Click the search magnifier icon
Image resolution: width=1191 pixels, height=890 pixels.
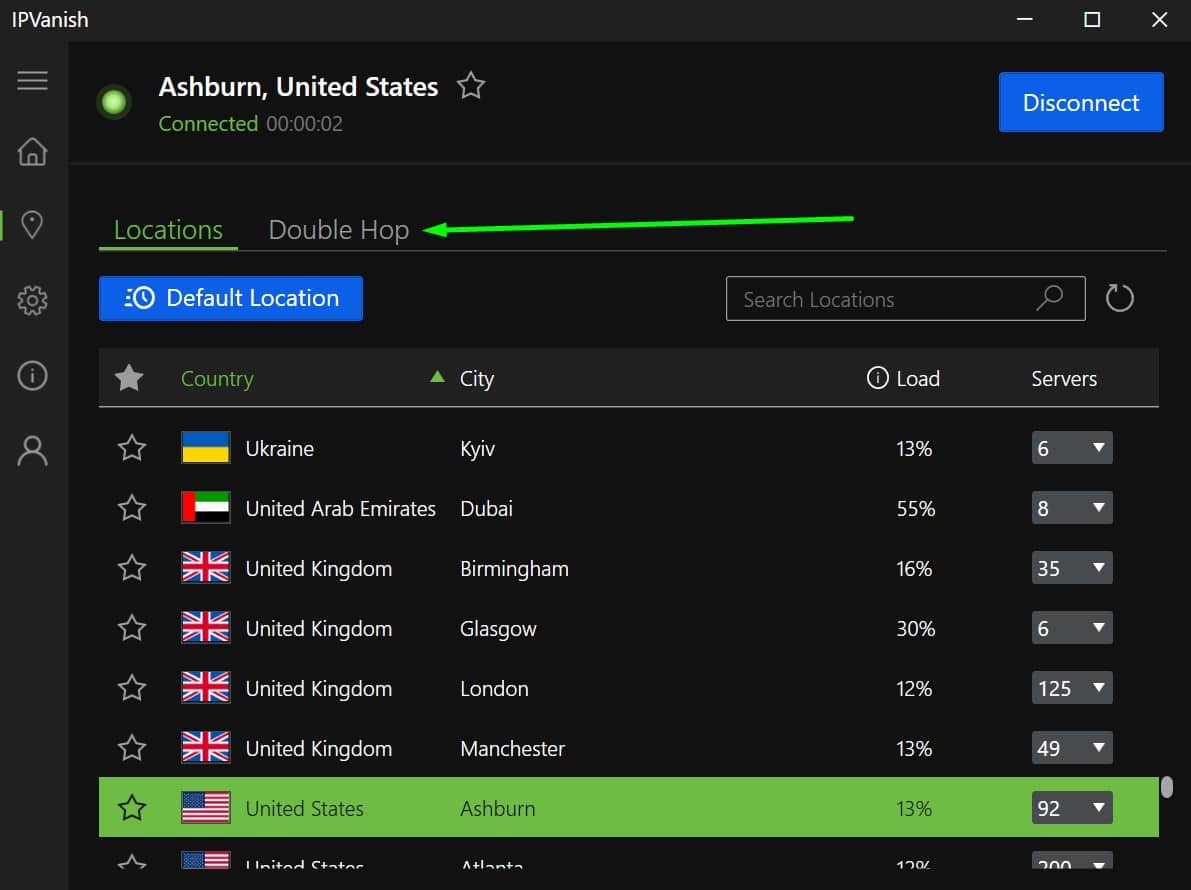click(1050, 297)
